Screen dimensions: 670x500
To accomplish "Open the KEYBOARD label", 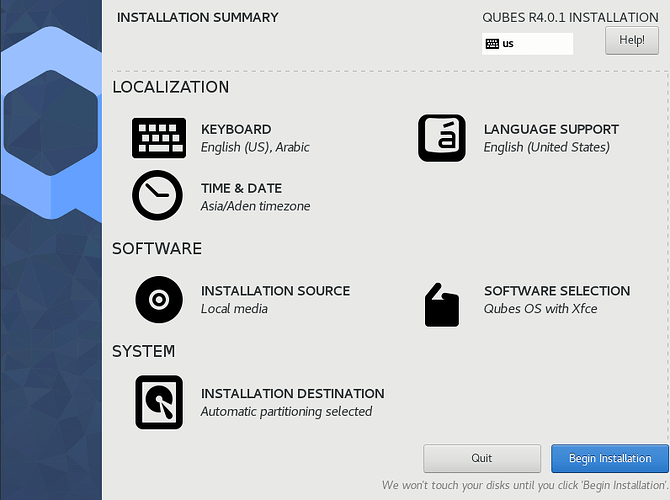I will (x=236, y=129).
